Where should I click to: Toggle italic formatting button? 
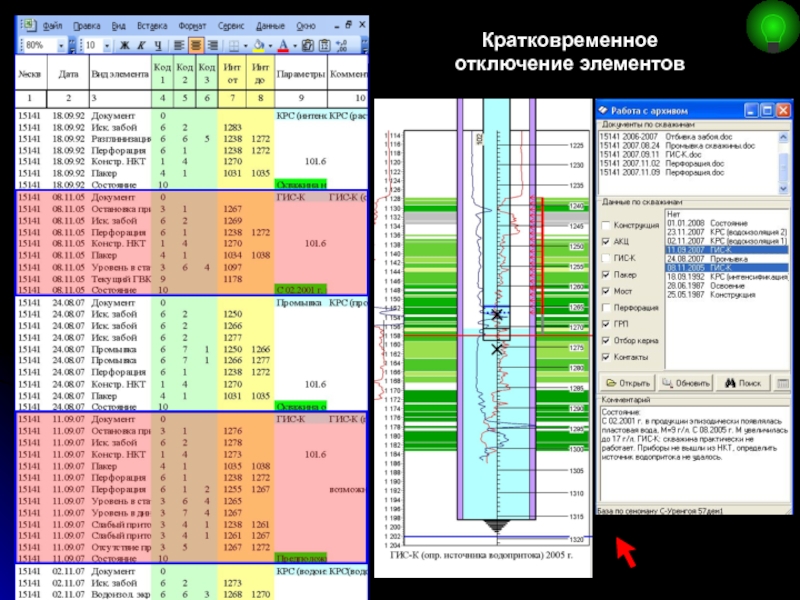(140, 46)
